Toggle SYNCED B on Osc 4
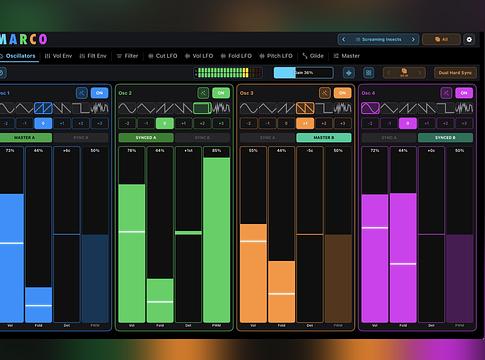 [x=445, y=138]
